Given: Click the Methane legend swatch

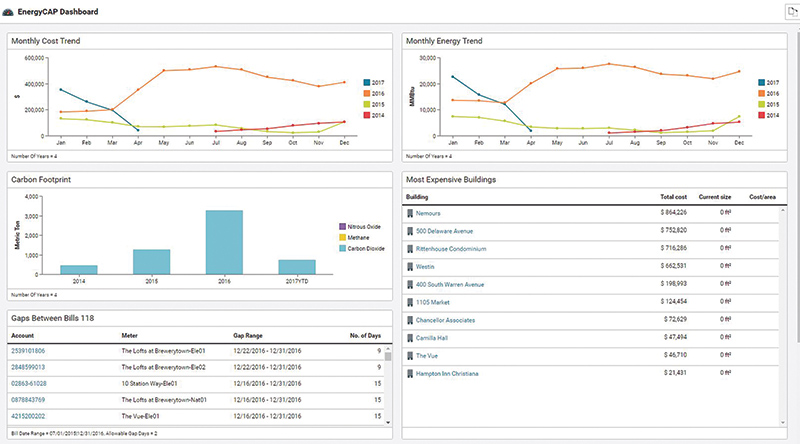Looking at the screenshot, I should [342, 238].
